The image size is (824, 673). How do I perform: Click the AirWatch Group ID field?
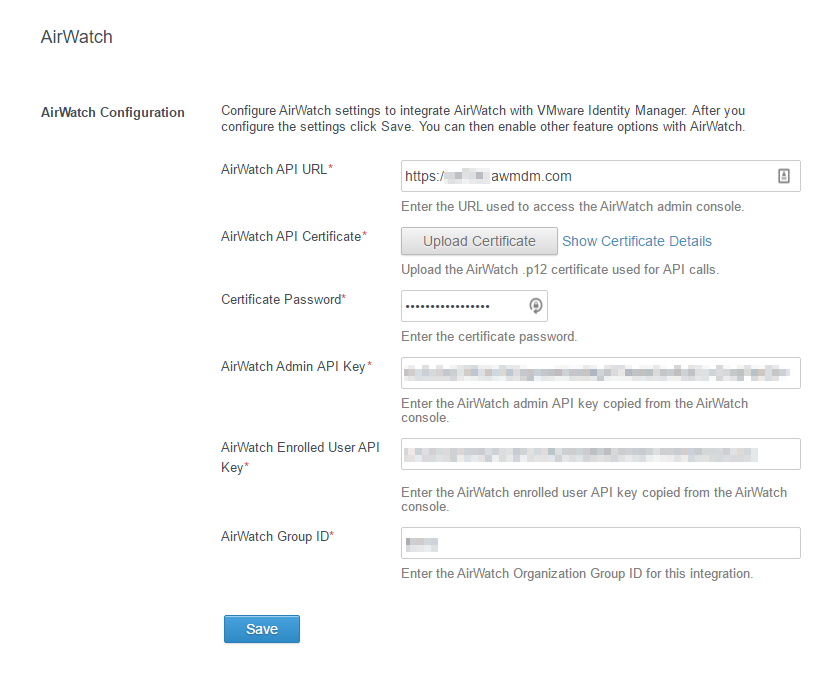click(x=600, y=543)
